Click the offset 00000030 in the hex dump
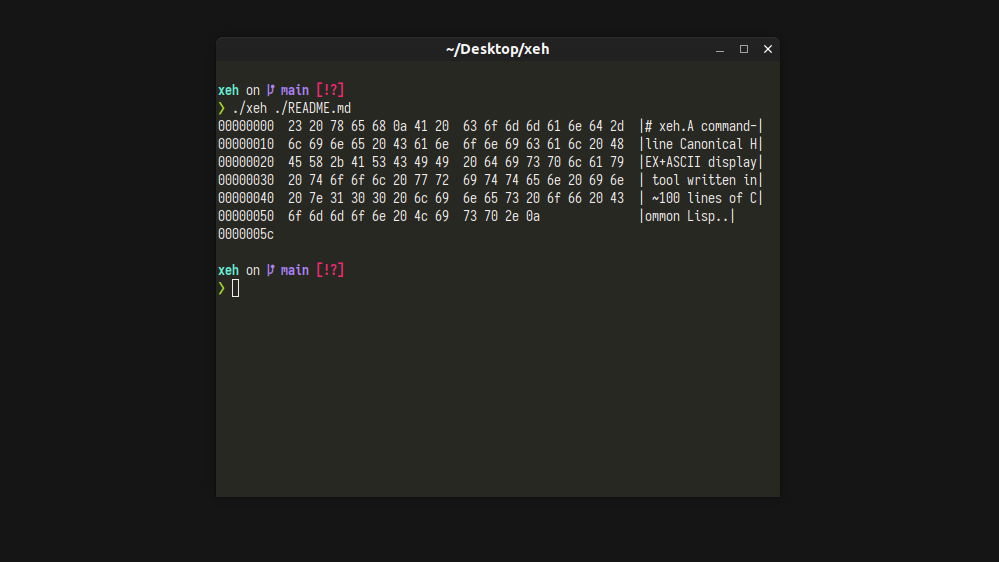 click(x=246, y=180)
